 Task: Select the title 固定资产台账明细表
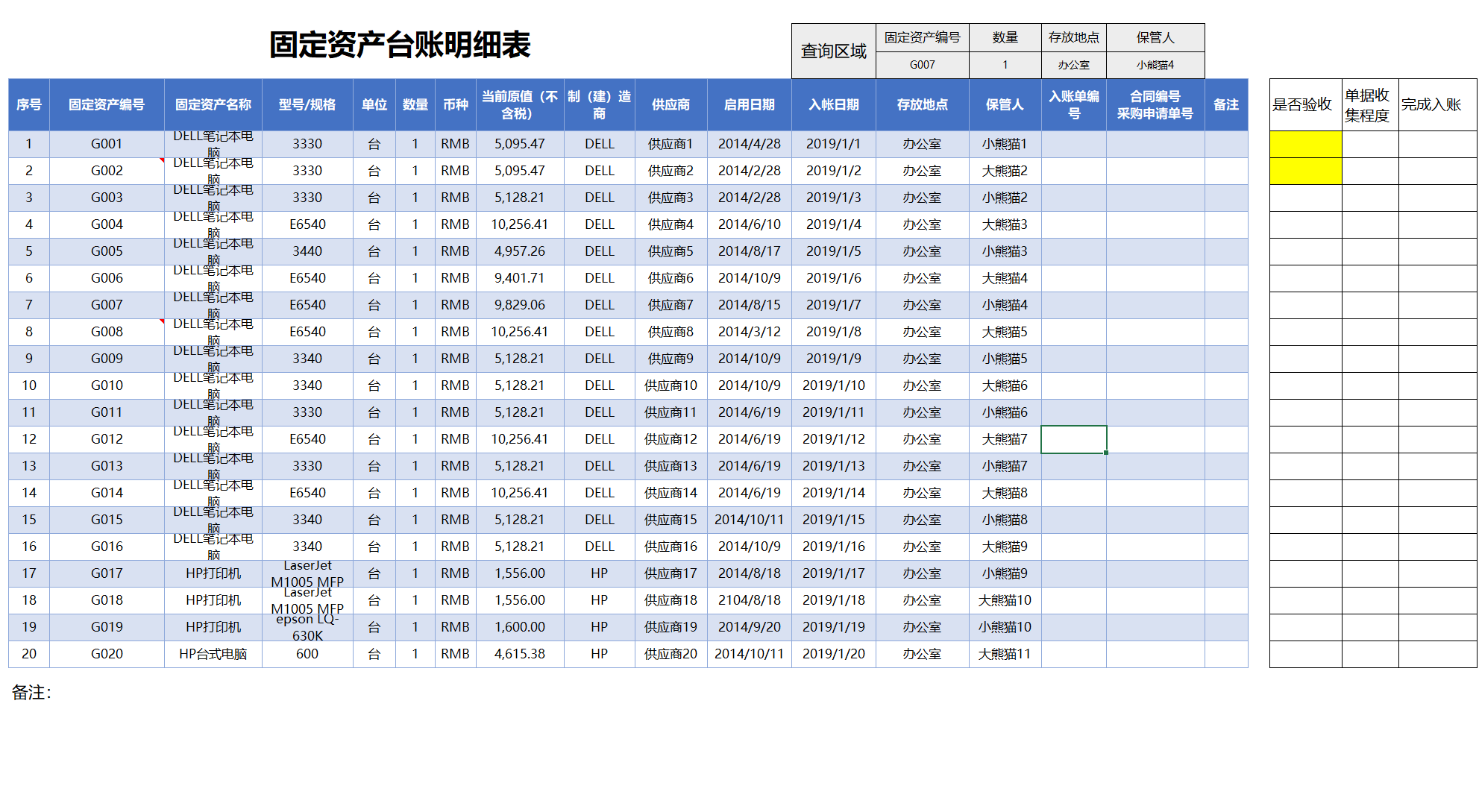400,45
